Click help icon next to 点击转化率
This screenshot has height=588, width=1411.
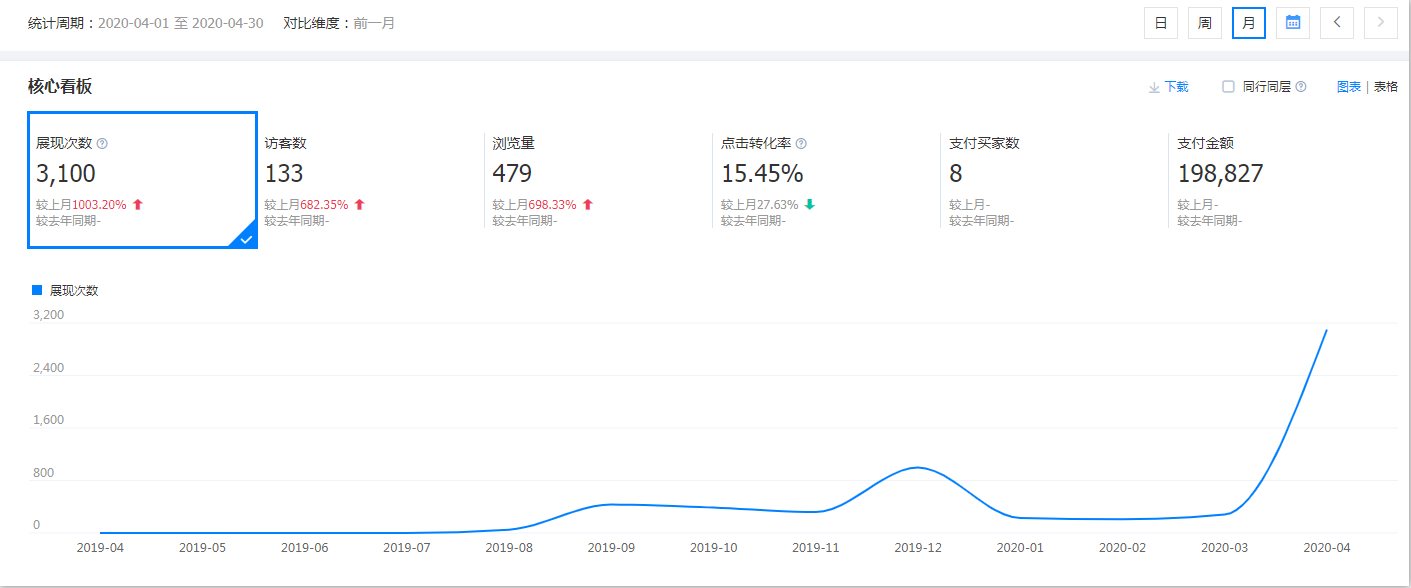pyautogui.click(x=801, y=144)
